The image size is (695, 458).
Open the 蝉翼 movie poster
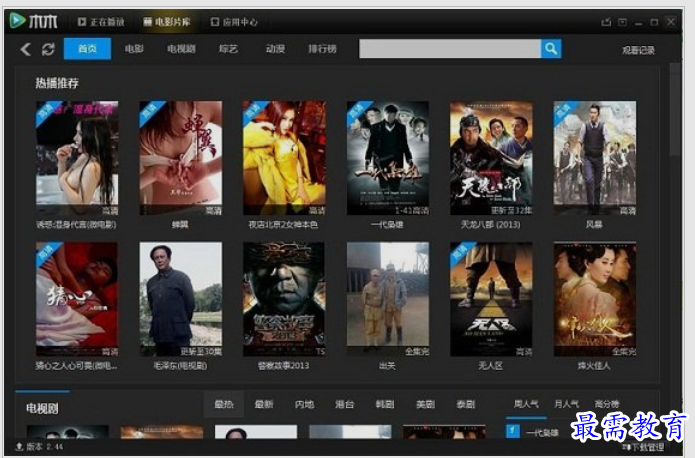tap(181, 158)
